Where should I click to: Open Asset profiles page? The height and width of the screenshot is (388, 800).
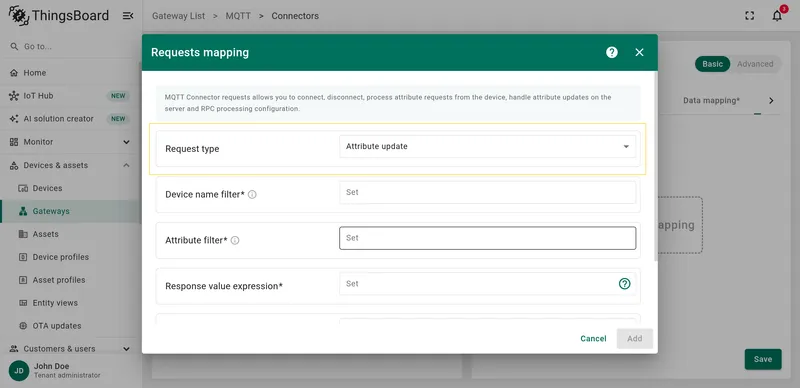70,280
